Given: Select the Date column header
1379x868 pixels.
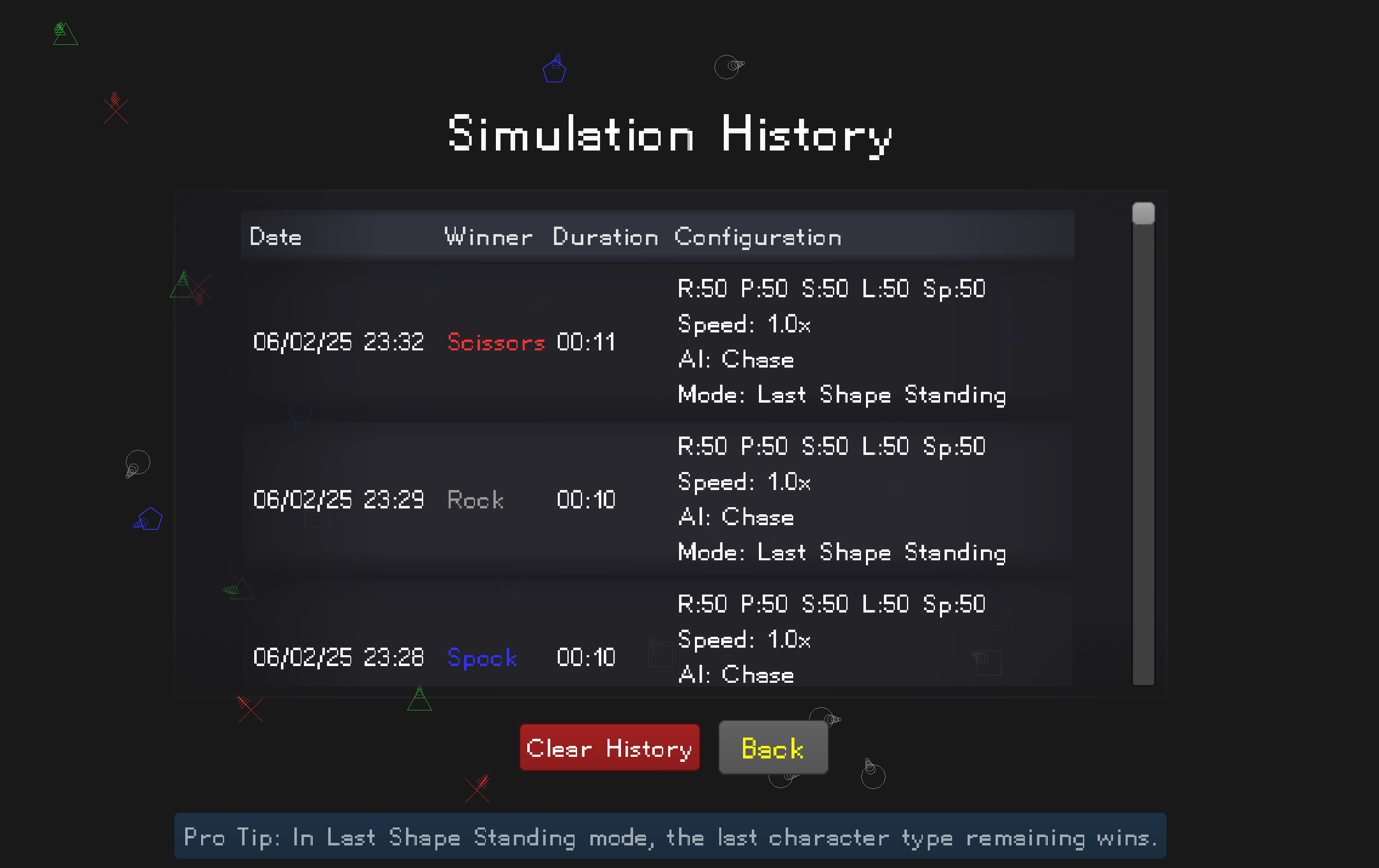Looking at the screenshot, I should 276,237.
